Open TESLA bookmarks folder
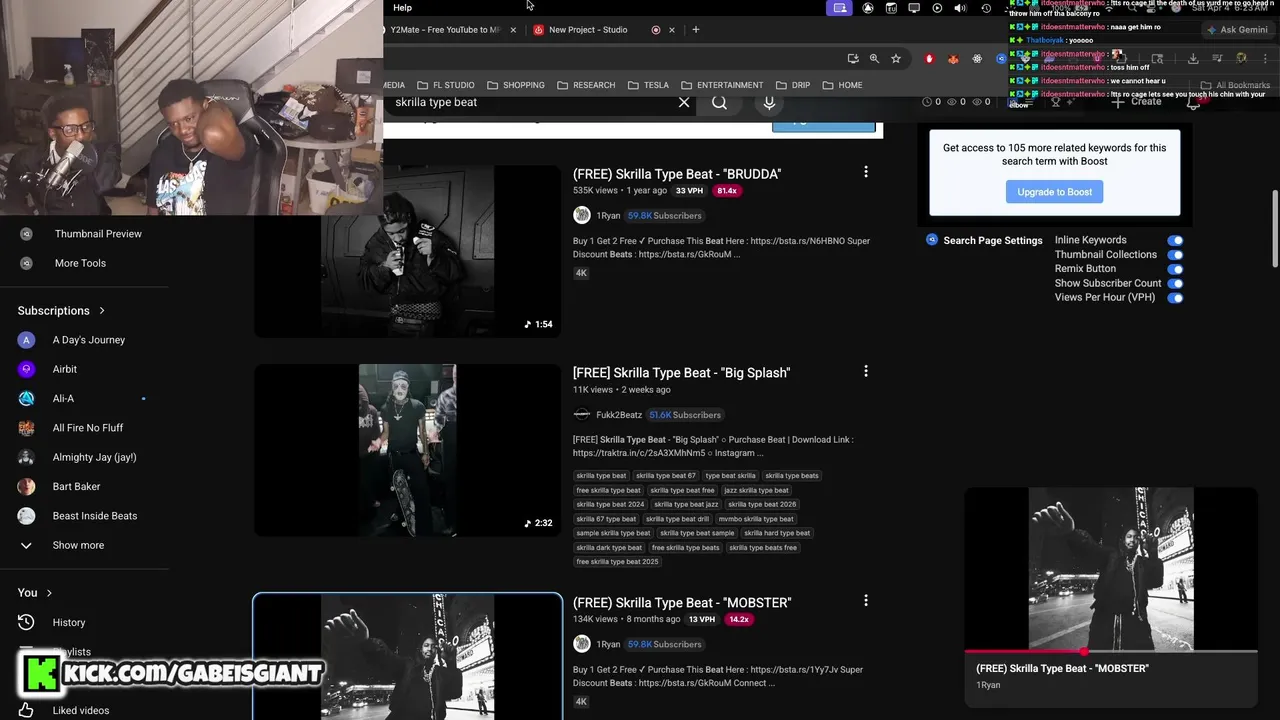Screen dimensions: 1280x720 coord(648,85)
